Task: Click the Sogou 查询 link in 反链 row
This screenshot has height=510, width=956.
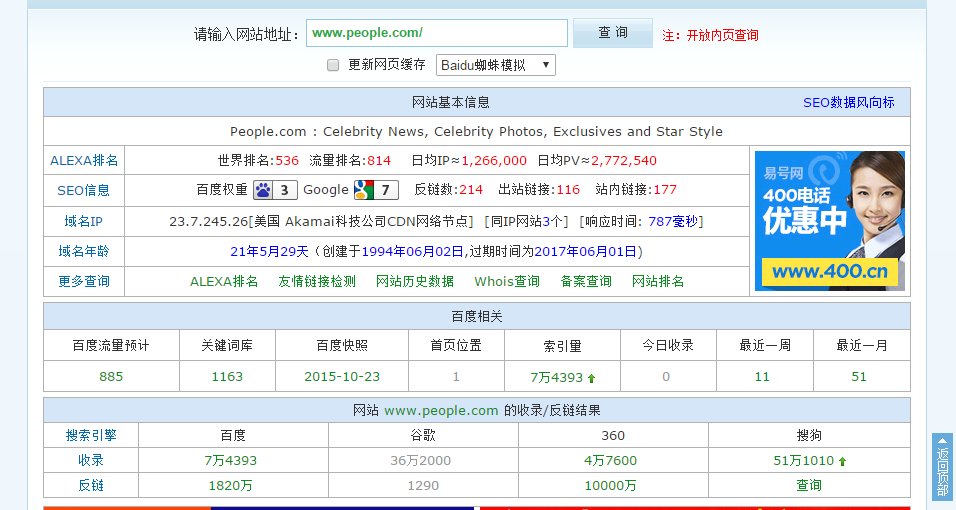Action: pos(808,485)
